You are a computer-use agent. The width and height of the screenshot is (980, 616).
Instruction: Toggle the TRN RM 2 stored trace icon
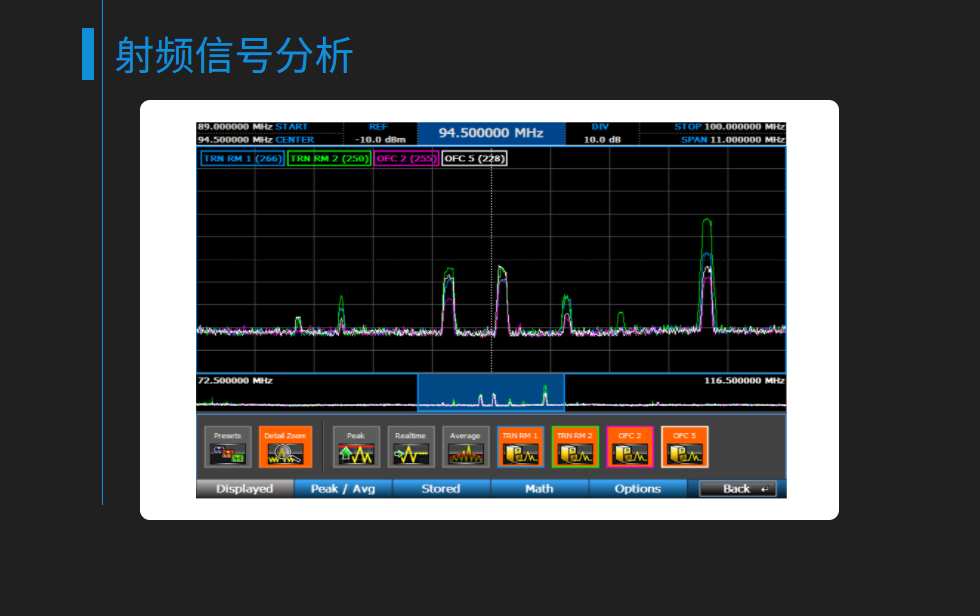575,448
